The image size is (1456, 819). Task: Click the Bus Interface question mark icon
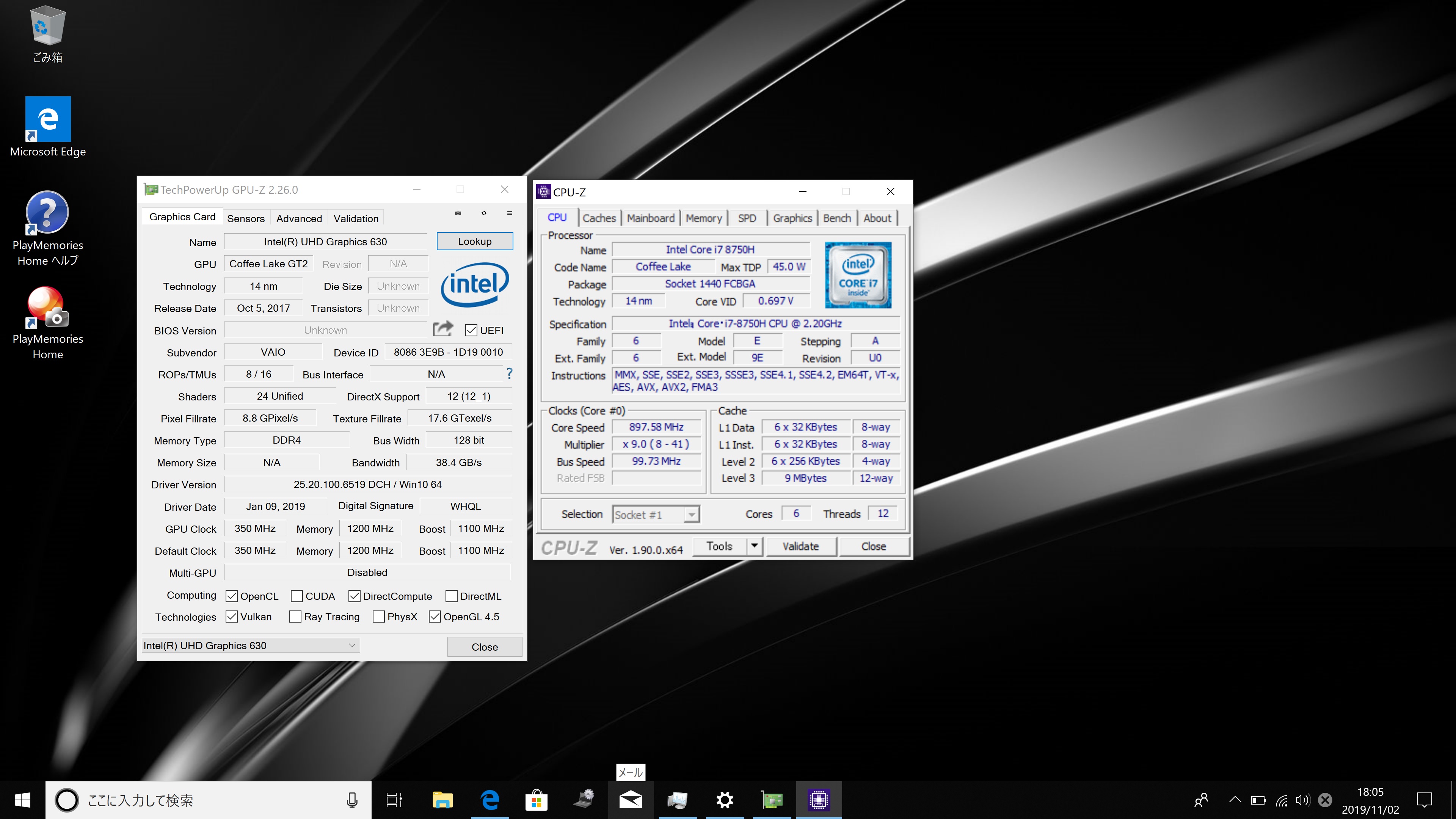pos(509,373)
